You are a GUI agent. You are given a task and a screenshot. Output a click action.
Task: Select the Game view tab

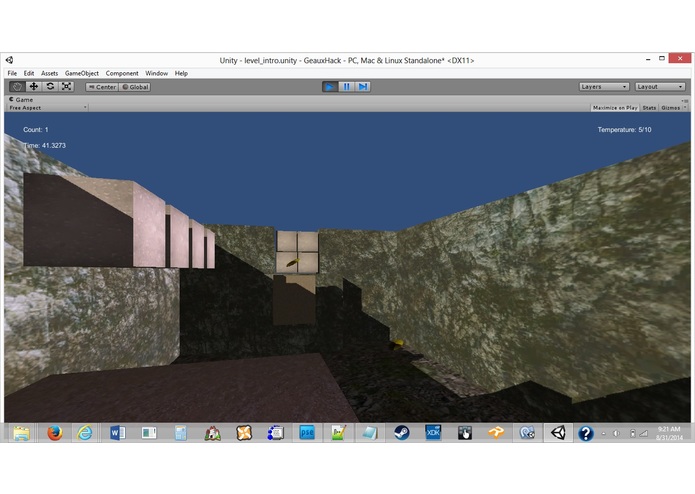pyautogui.click(x=21, y=100)
